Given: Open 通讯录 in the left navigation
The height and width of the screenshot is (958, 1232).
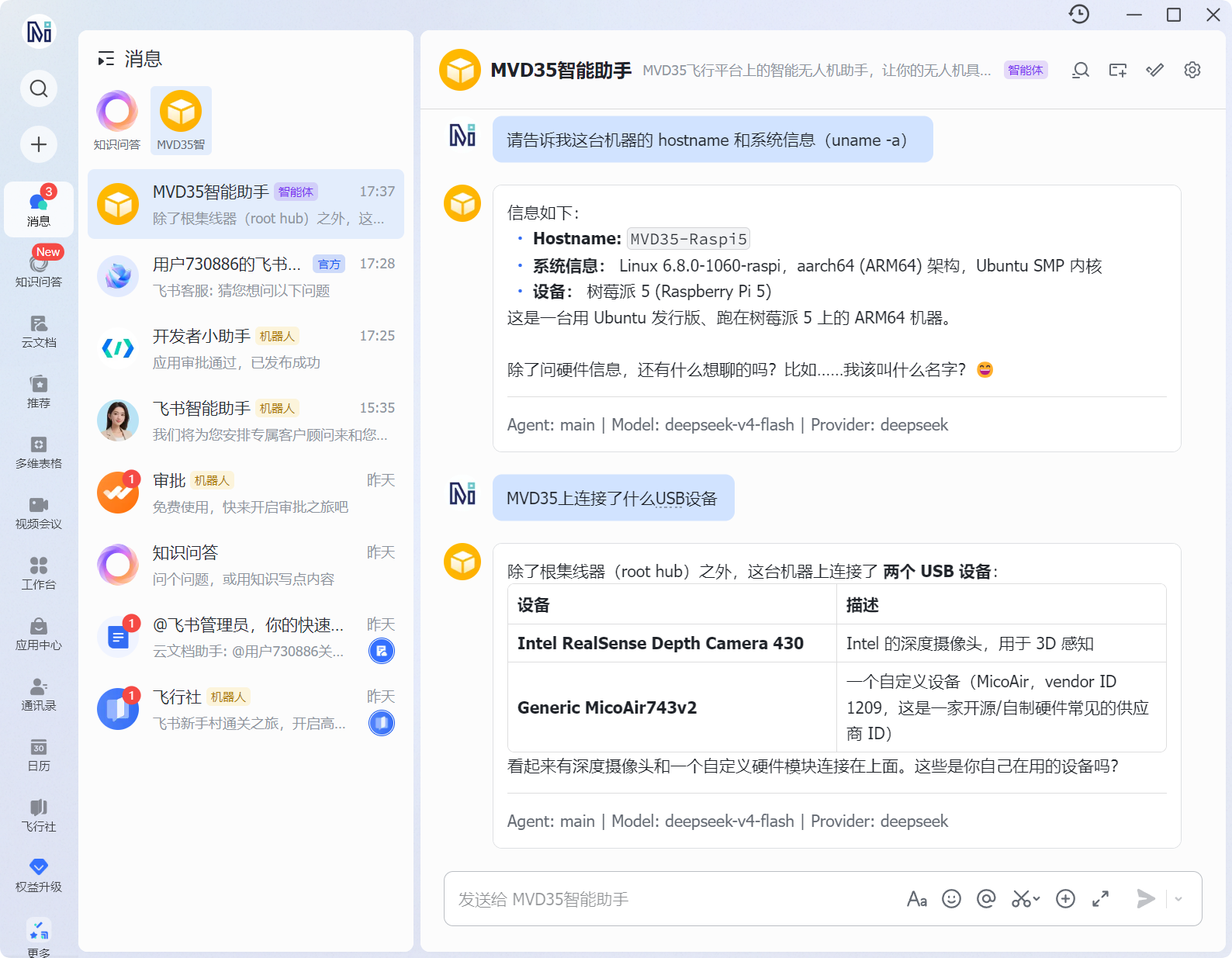Looking at the screenshot, I should [x=39, y=694].
